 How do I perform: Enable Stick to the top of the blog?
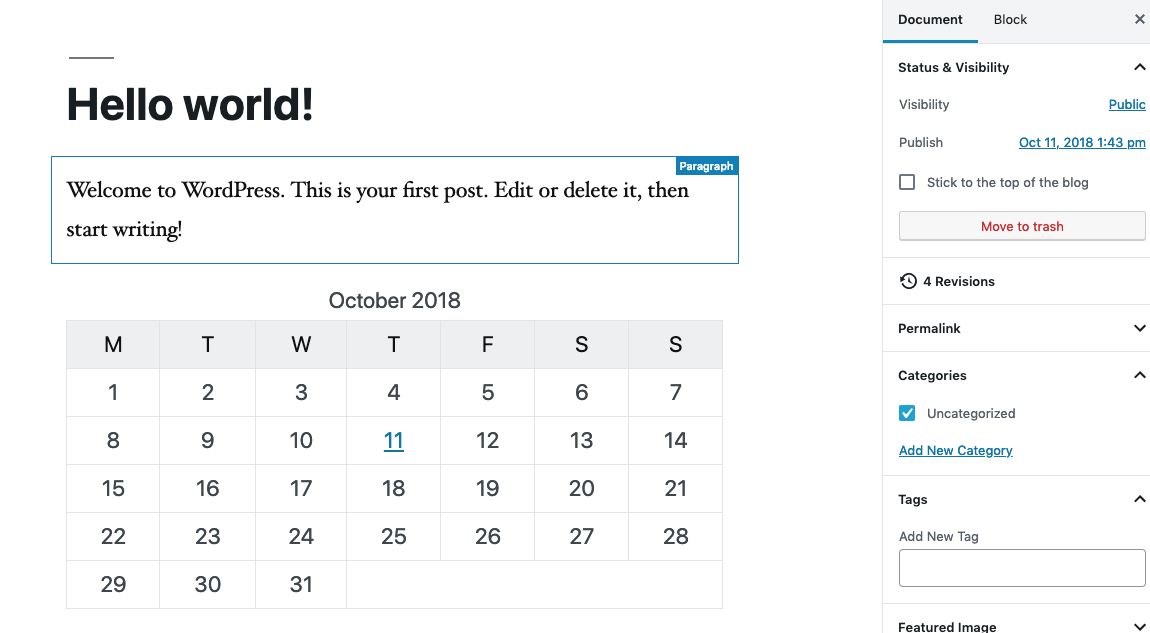click(x=906, y=182)
